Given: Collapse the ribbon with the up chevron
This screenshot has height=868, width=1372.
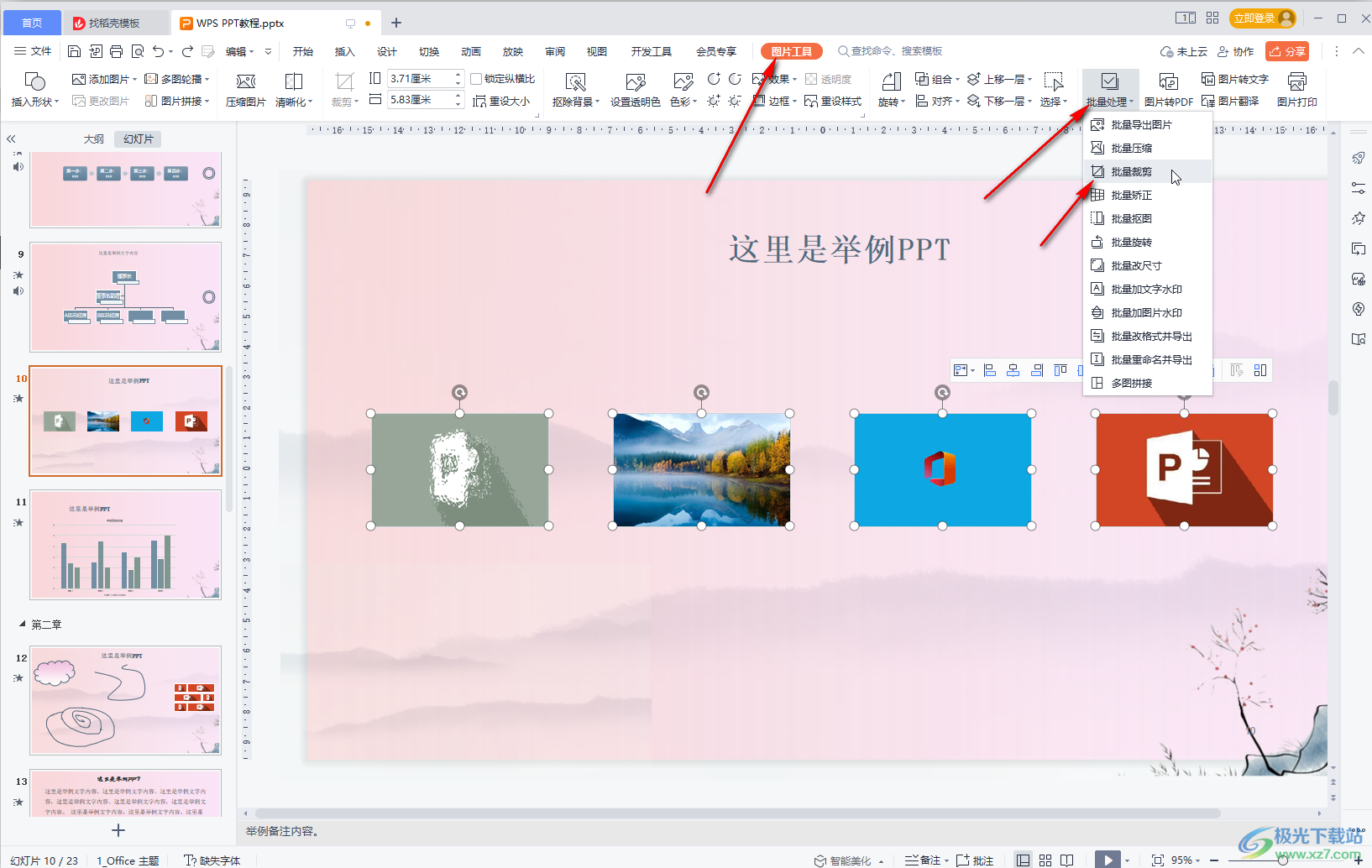Looking at the screenshot, I should (1359, 51).
